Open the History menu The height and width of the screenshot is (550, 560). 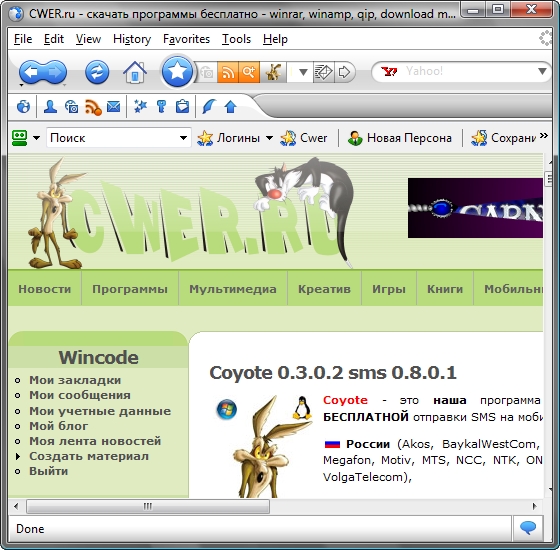[x=132, y=39]
